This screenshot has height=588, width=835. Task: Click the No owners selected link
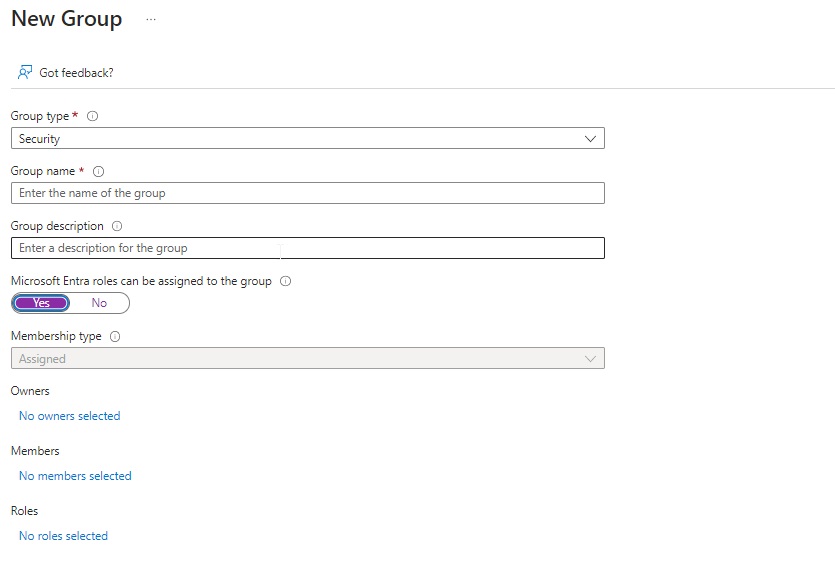tap(69, 416)
